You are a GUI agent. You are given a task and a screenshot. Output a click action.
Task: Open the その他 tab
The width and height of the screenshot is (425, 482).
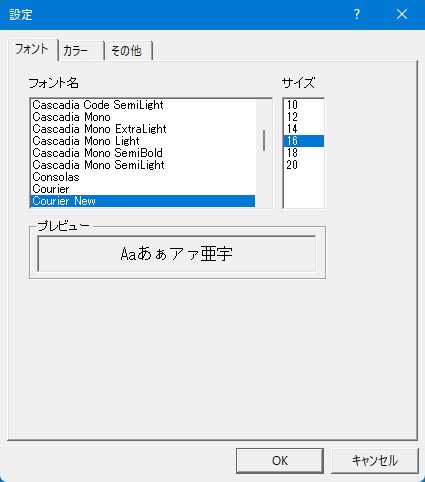pos(128,51)
